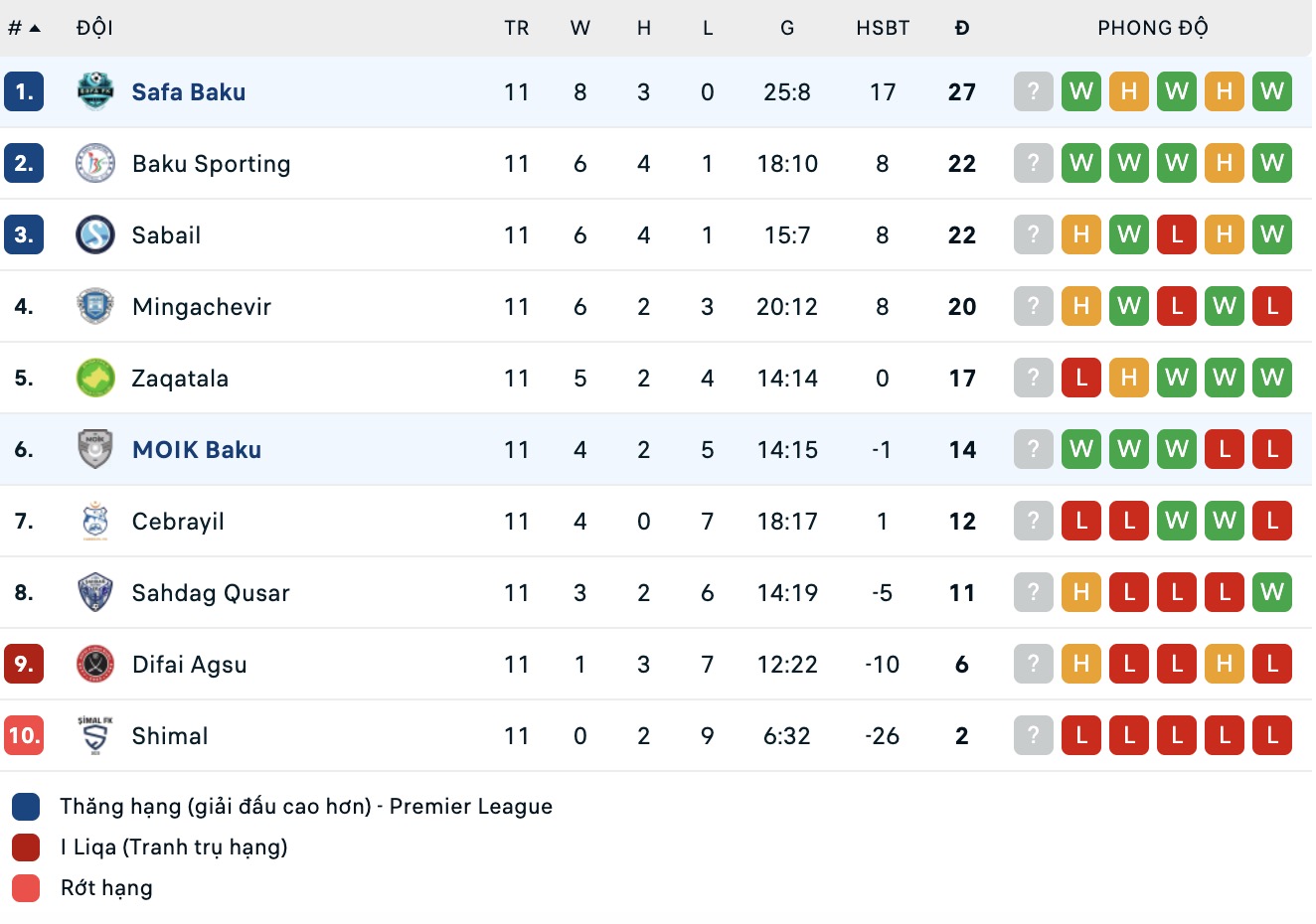The width and height of the screenshot is (1316, 924).
Task: Click the red relegation legend swatch for Rớt hạng
Action: [24, 887]
